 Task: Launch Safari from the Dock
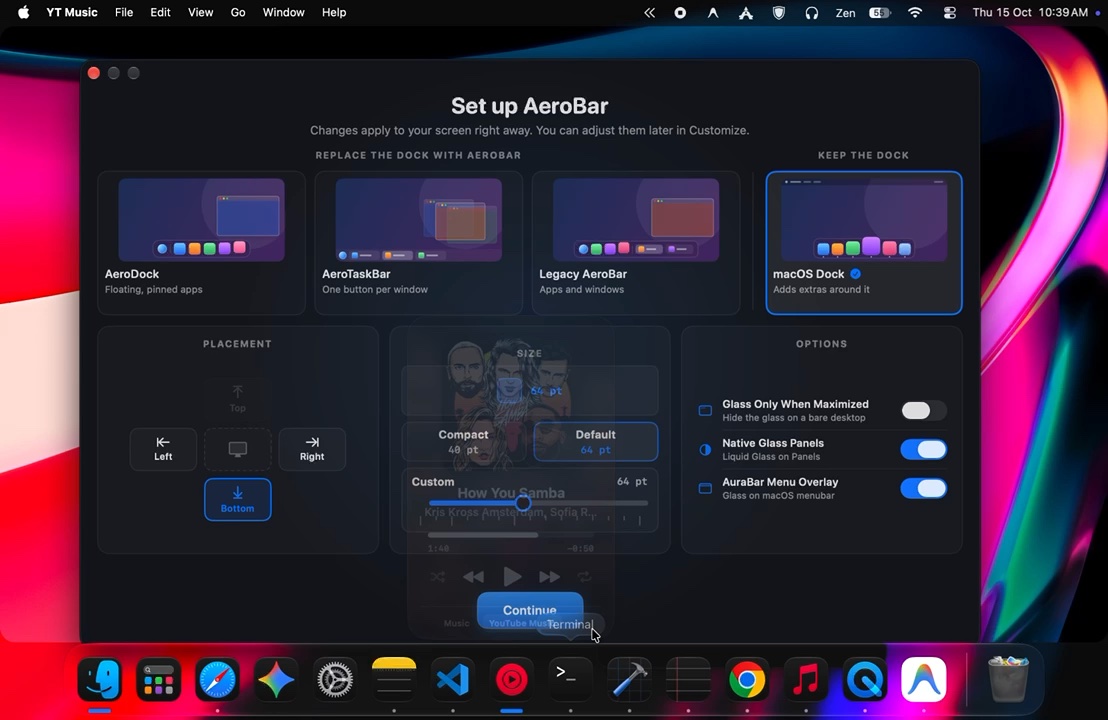click(217, 680)
